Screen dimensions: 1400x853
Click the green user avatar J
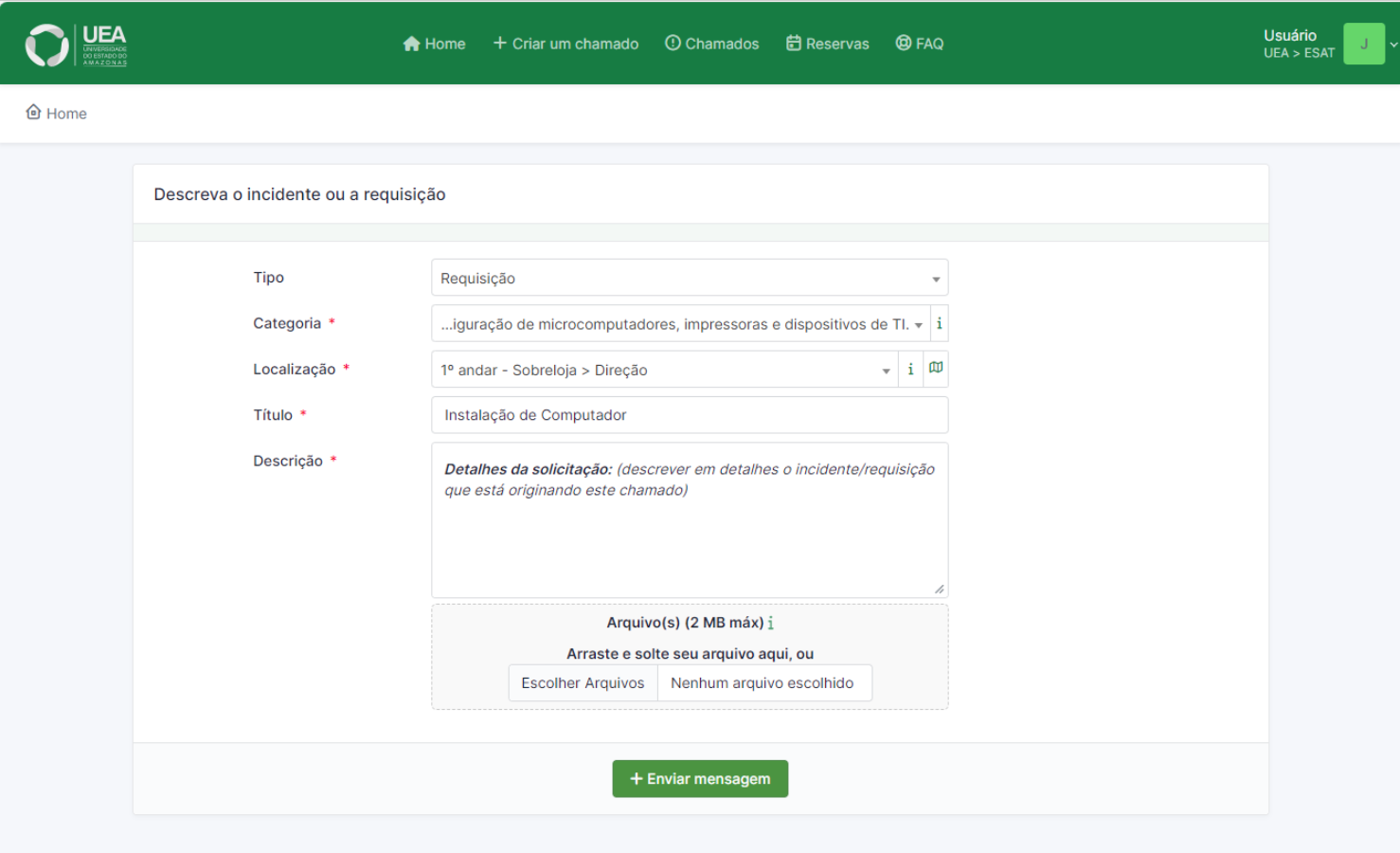tap(1363, 44)
